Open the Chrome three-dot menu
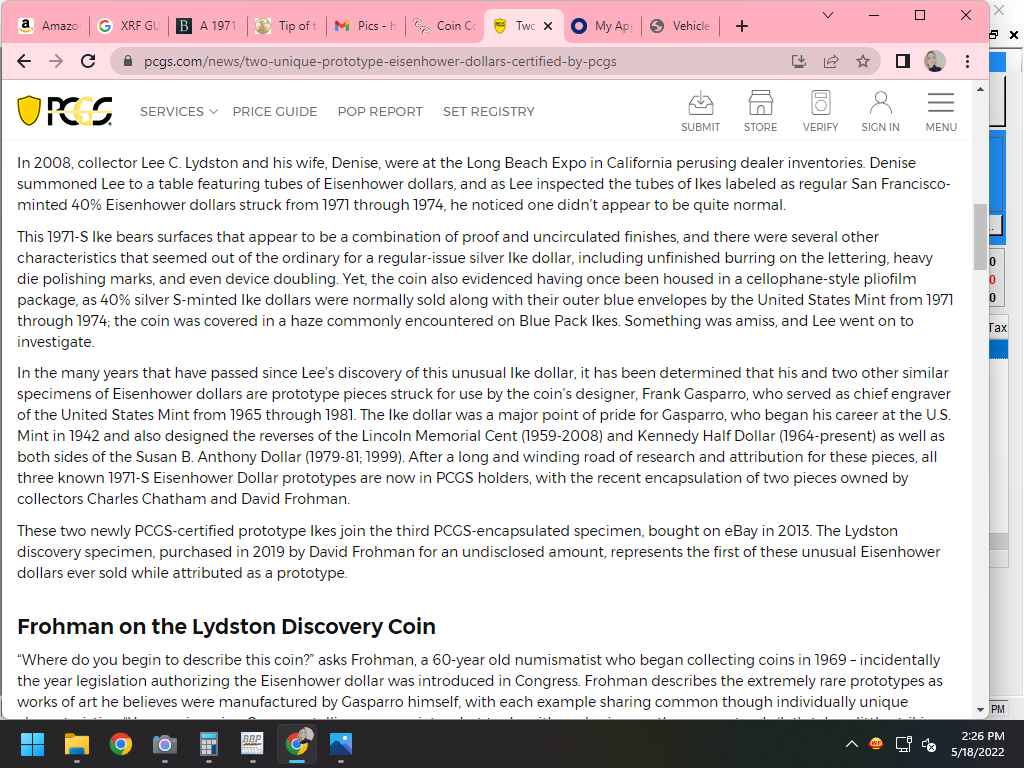This screenshot has width=1024, height=768. [x=967, y=61]
